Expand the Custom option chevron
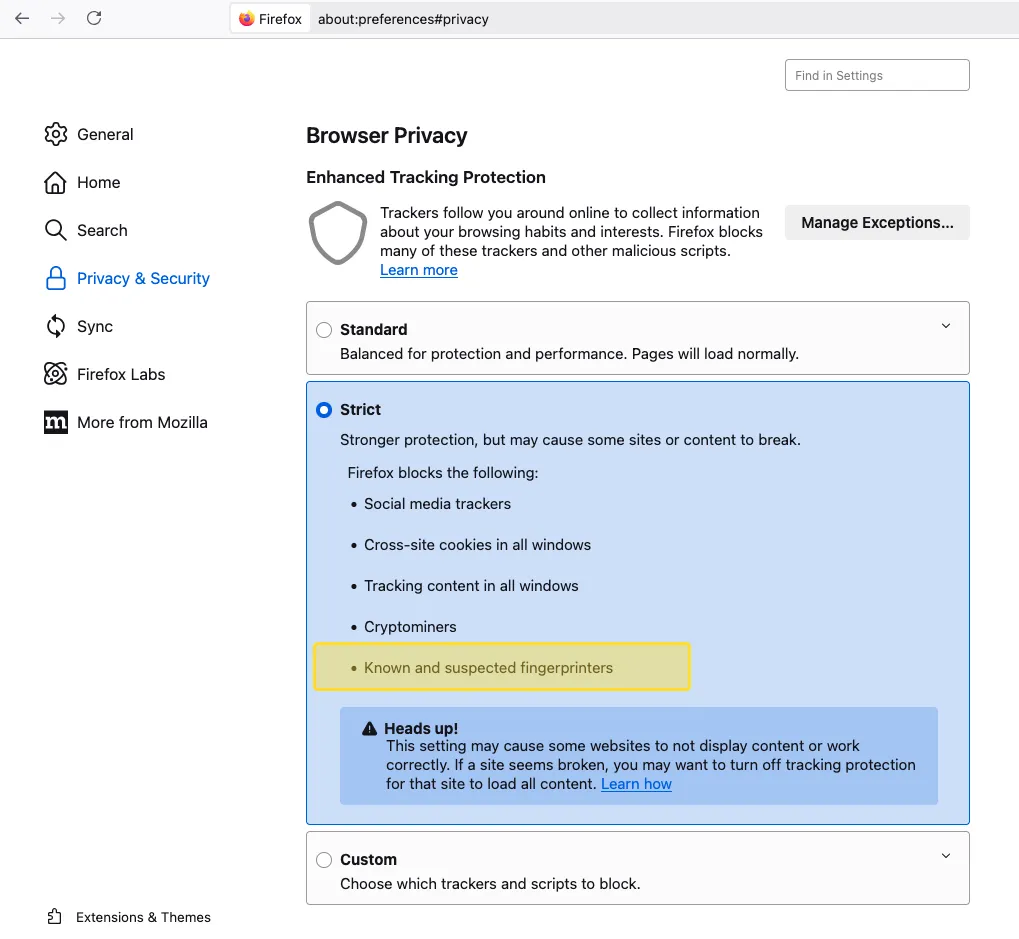The image size is (1019, 939). (946, 856)
